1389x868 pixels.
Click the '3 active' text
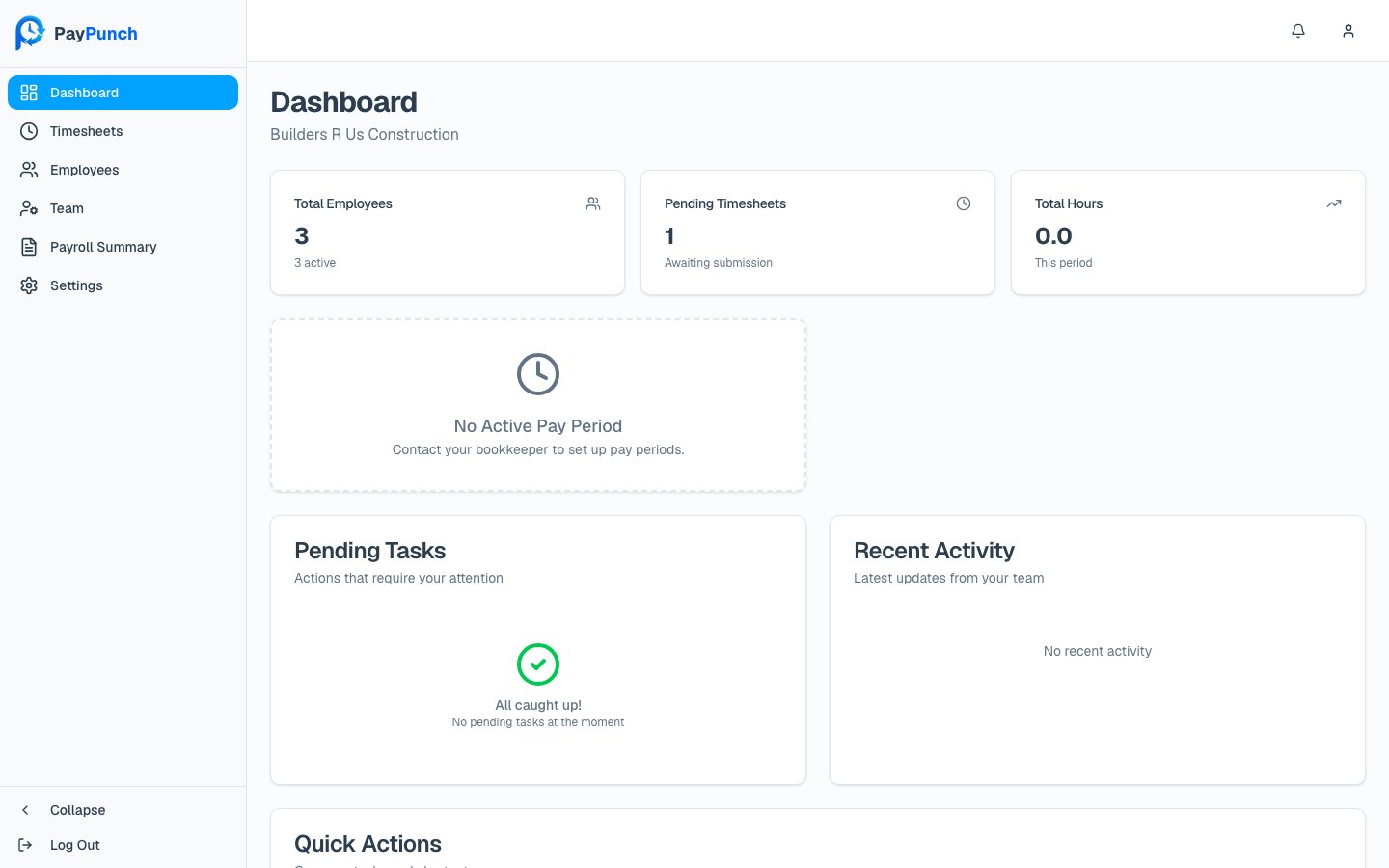(315, 263)
